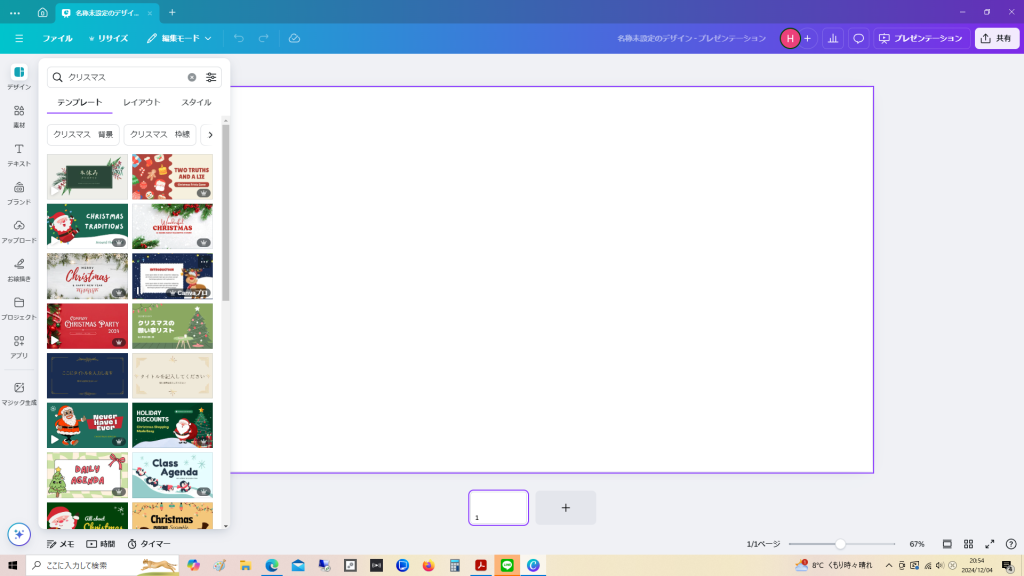Toggle the 時間 duration view
Viewport: 1024px width, 576px height.
click(x=100, y=544)
